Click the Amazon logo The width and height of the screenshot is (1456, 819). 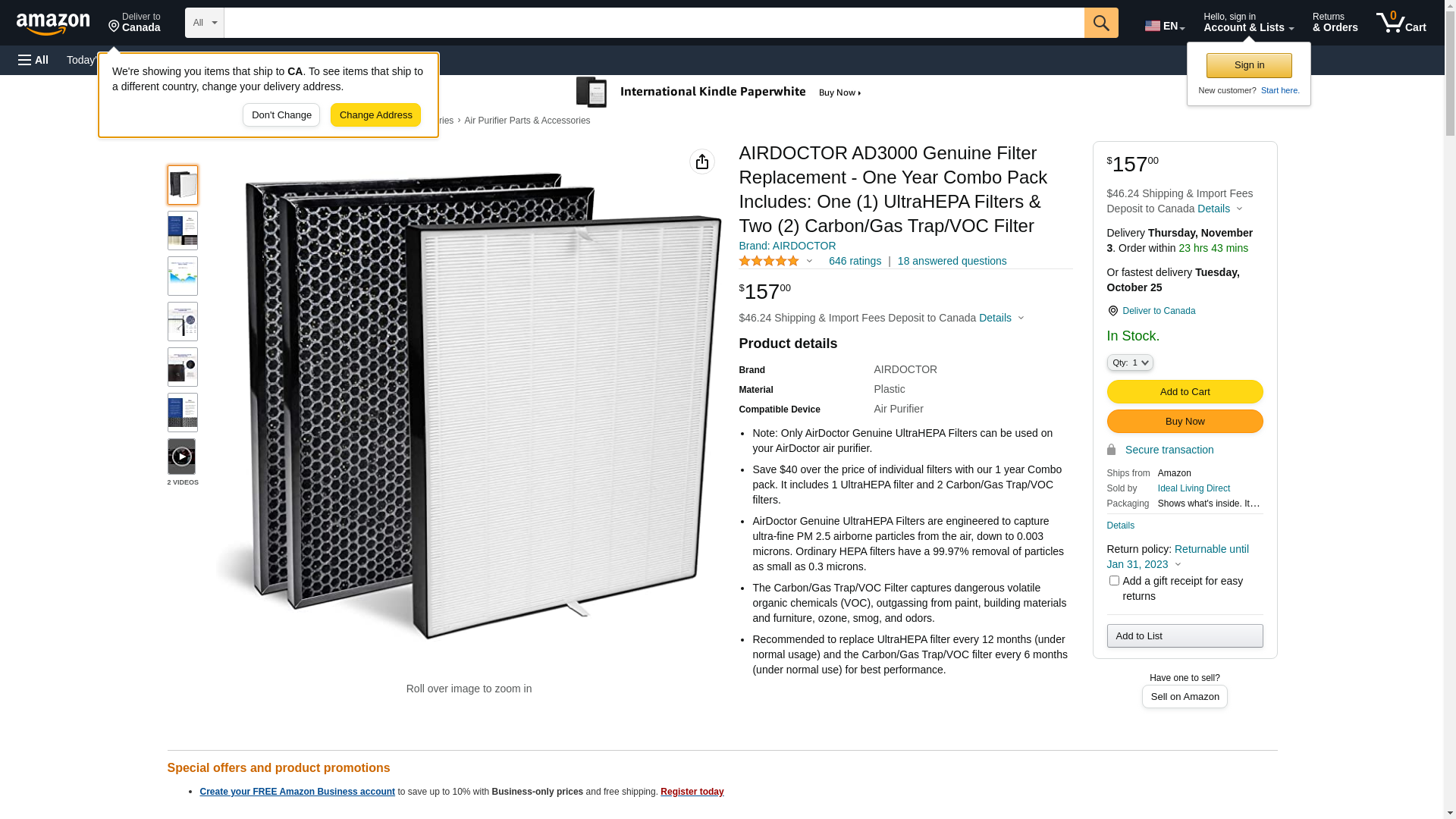53,24
